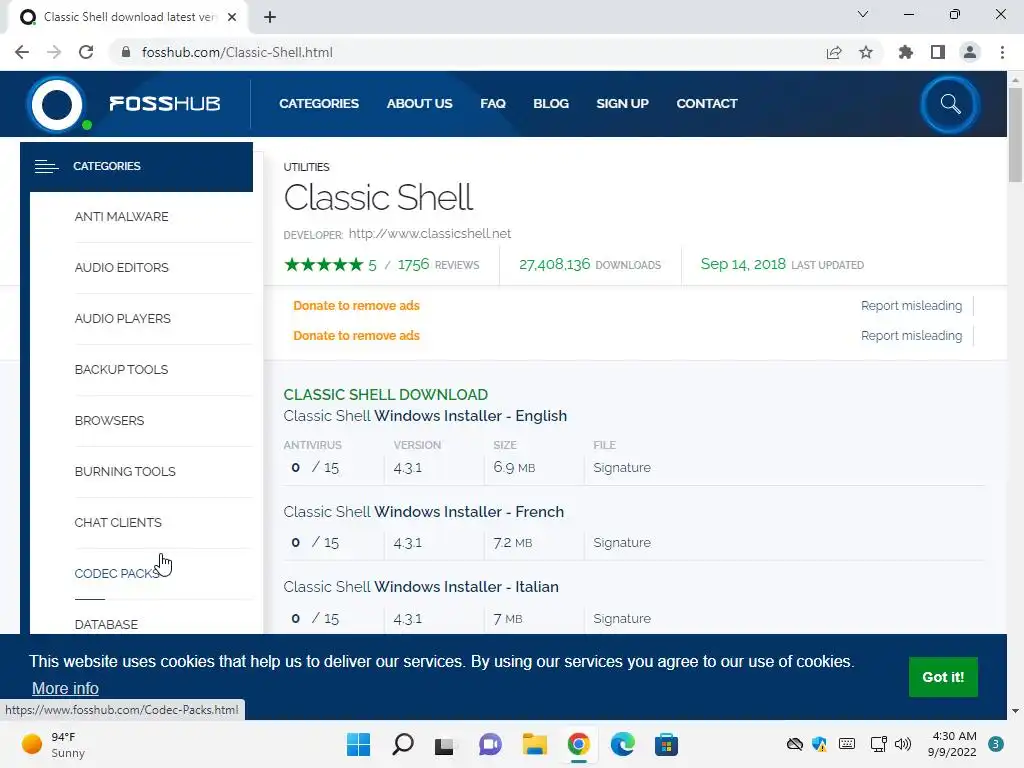This screenshot has height=768, width=1024.
Task: Toggle the Chrome side panel icon
Action: pos(938,52)
